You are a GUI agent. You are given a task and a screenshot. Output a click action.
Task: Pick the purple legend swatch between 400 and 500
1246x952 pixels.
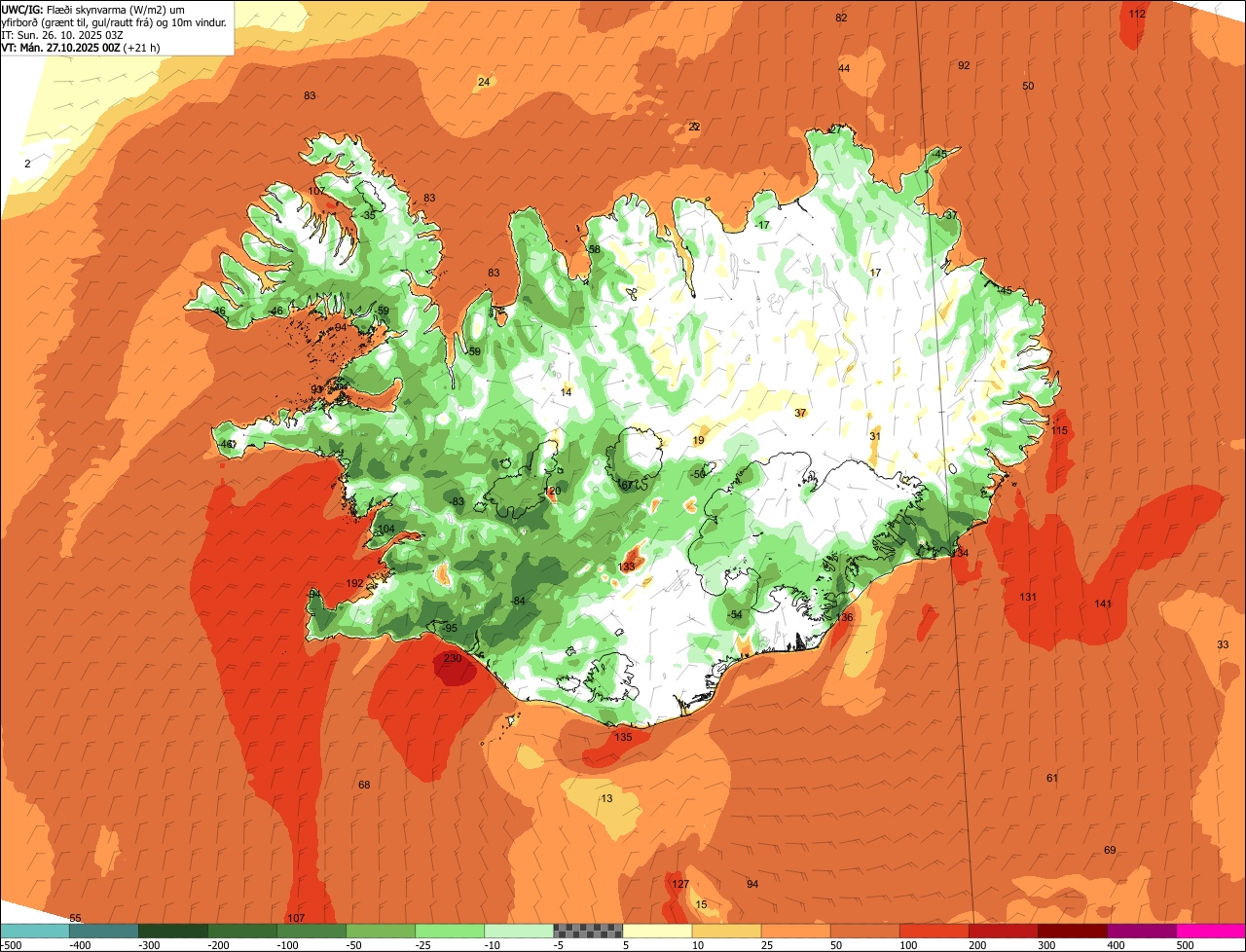[1142, 931]
